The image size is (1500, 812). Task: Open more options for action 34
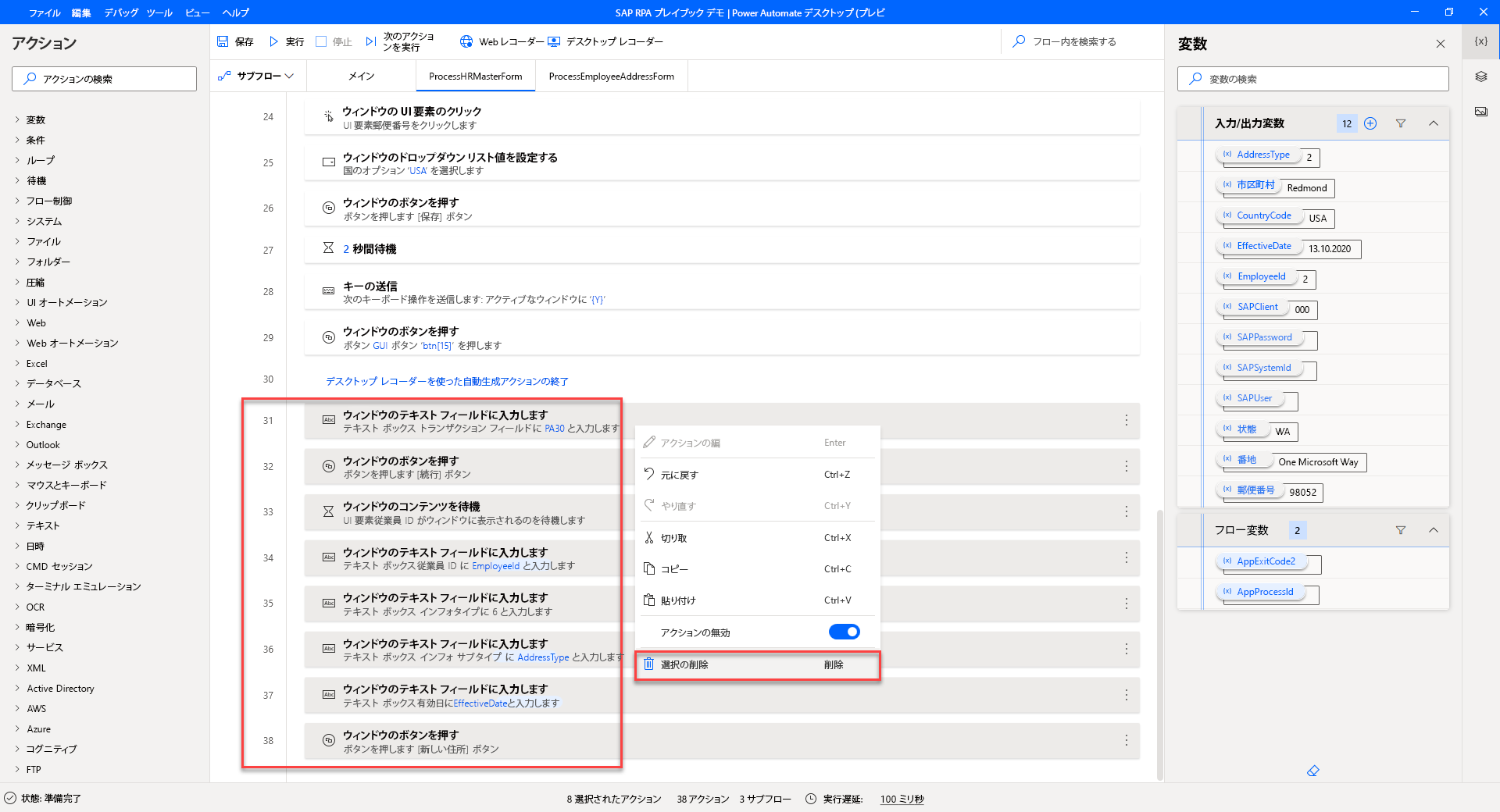pyautogui.click(x=1126, y=557)
